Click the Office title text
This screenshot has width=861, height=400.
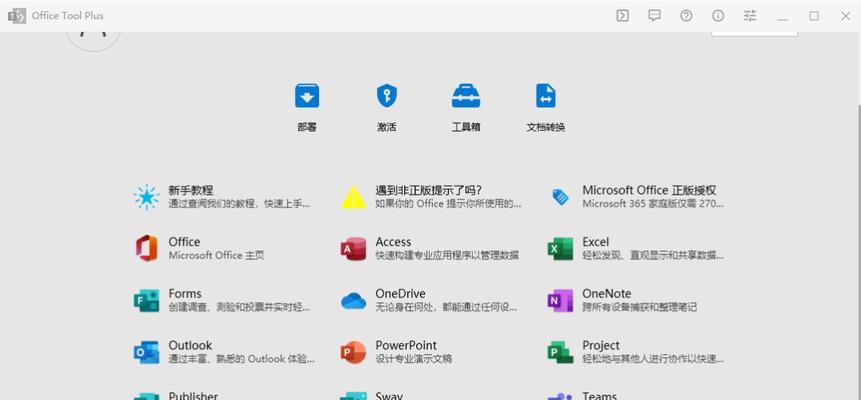tap(184, 242)
